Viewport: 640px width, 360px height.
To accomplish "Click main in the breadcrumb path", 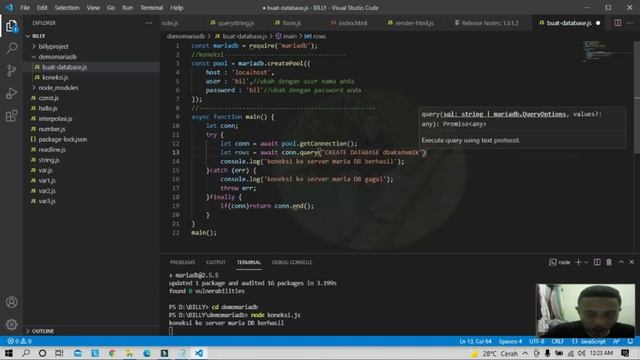I will tap(290, 36).
